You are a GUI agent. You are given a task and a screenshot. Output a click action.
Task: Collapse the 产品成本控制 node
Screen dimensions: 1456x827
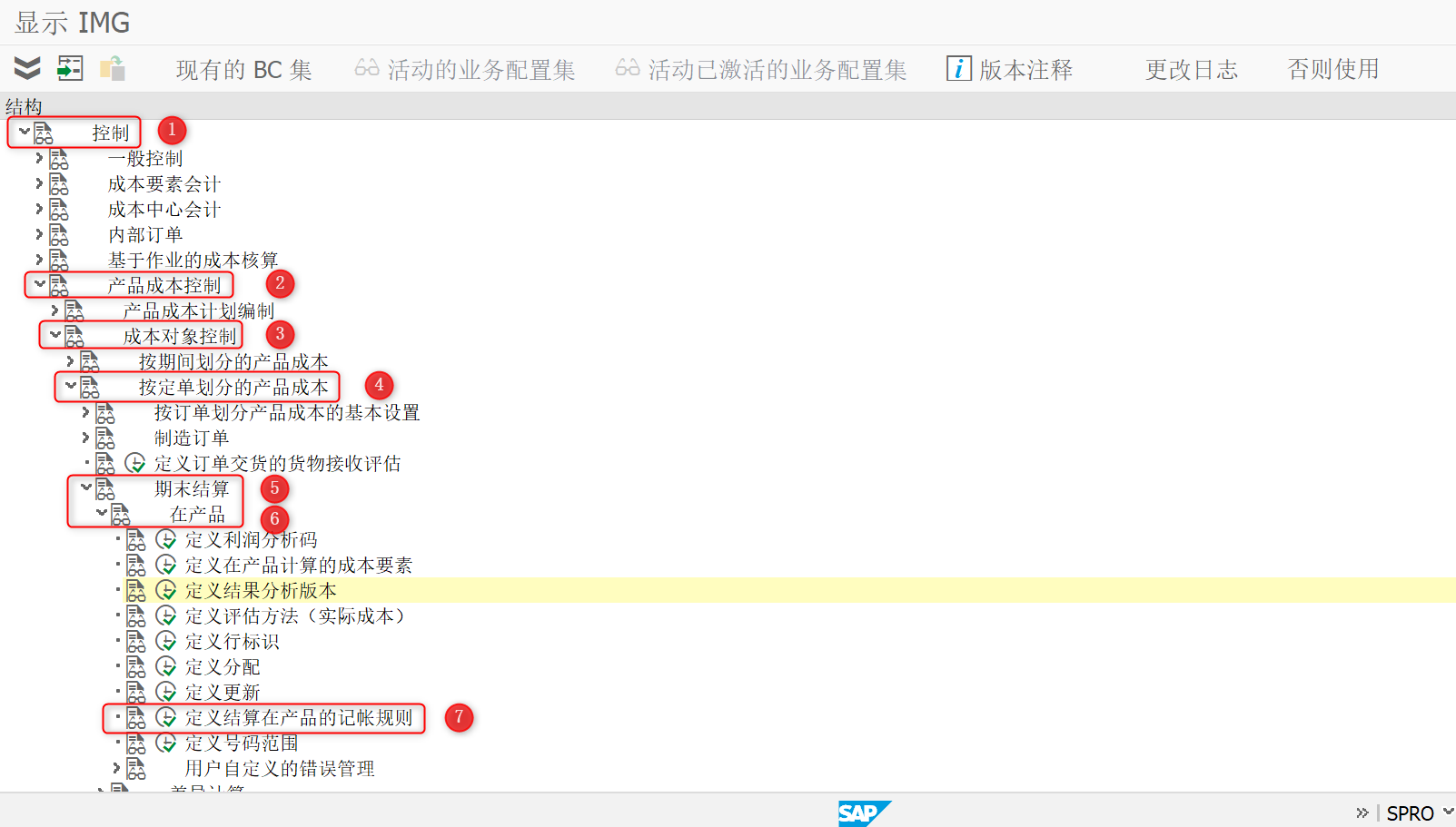click(x=40, y=285)
